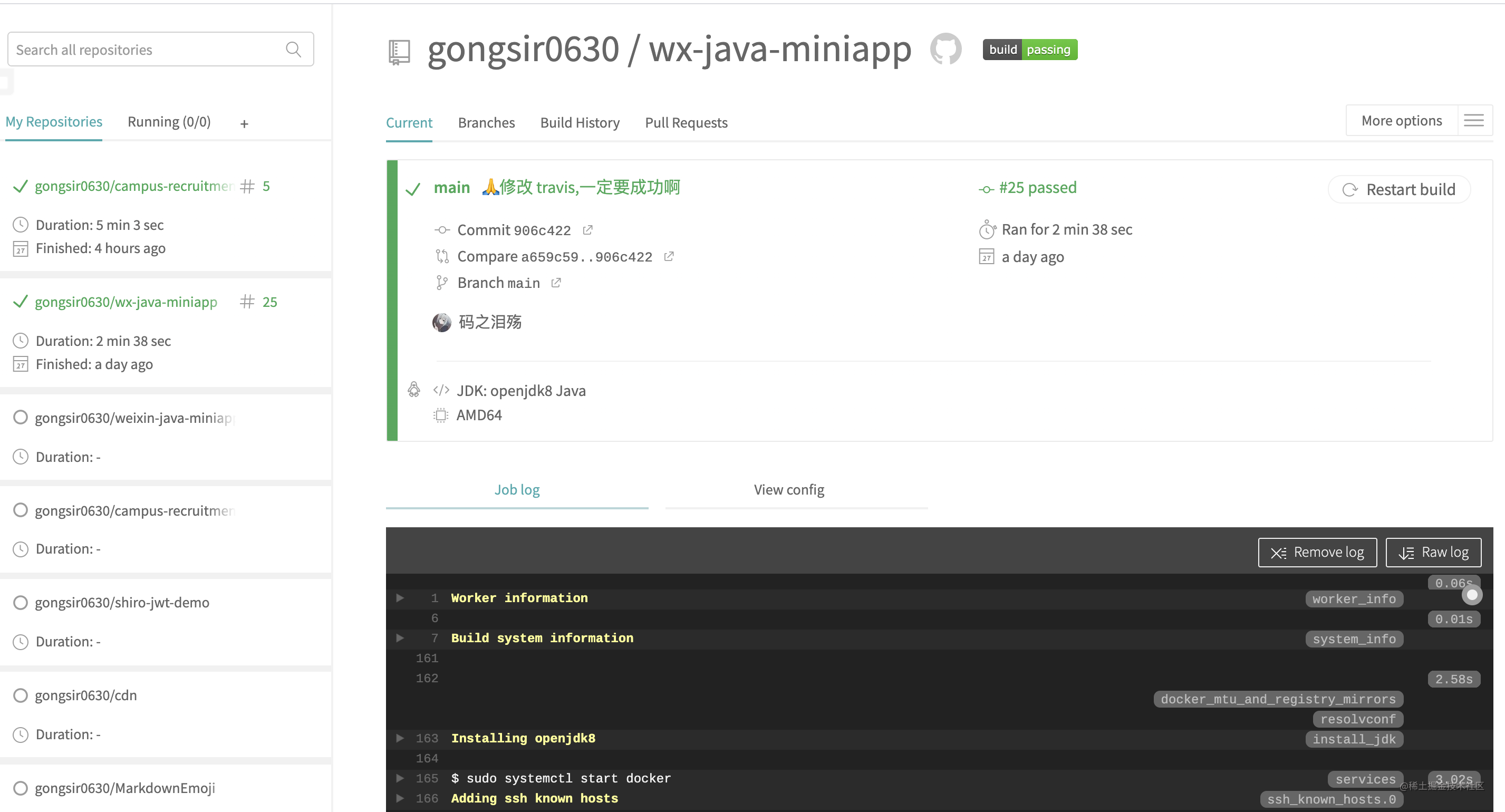Open gongsir0630/shiro-jwt-demo repository
Viewport: 1505px width, 812px height.
121,602
